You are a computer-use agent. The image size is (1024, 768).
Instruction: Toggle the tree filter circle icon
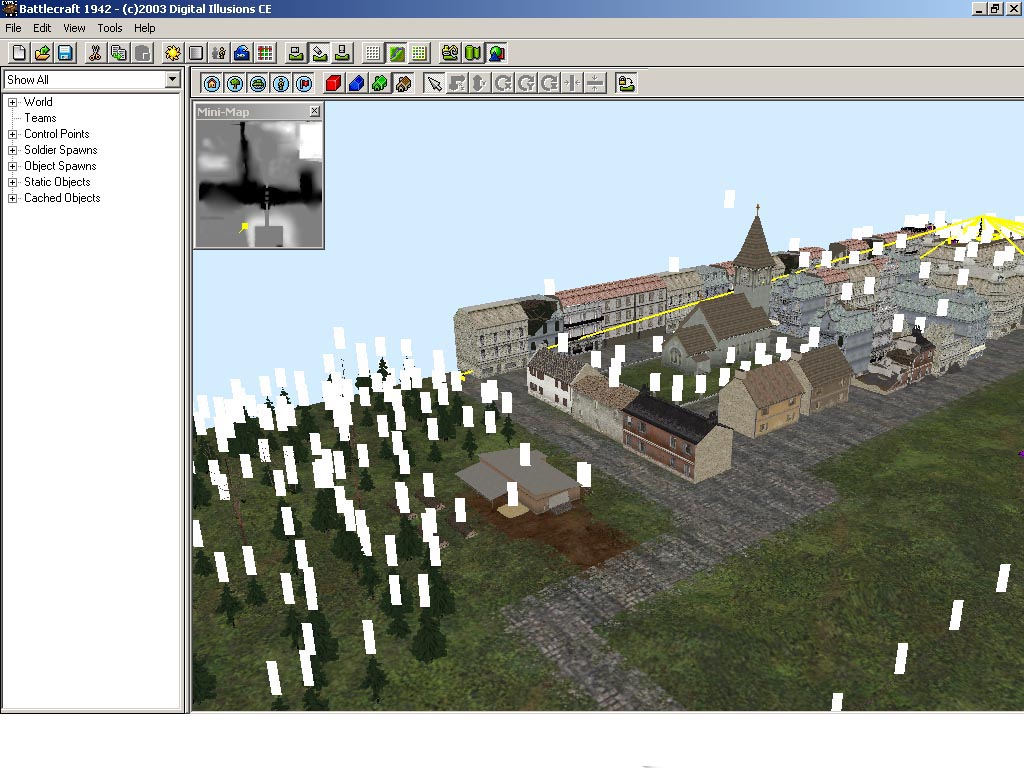coord(235,84)
